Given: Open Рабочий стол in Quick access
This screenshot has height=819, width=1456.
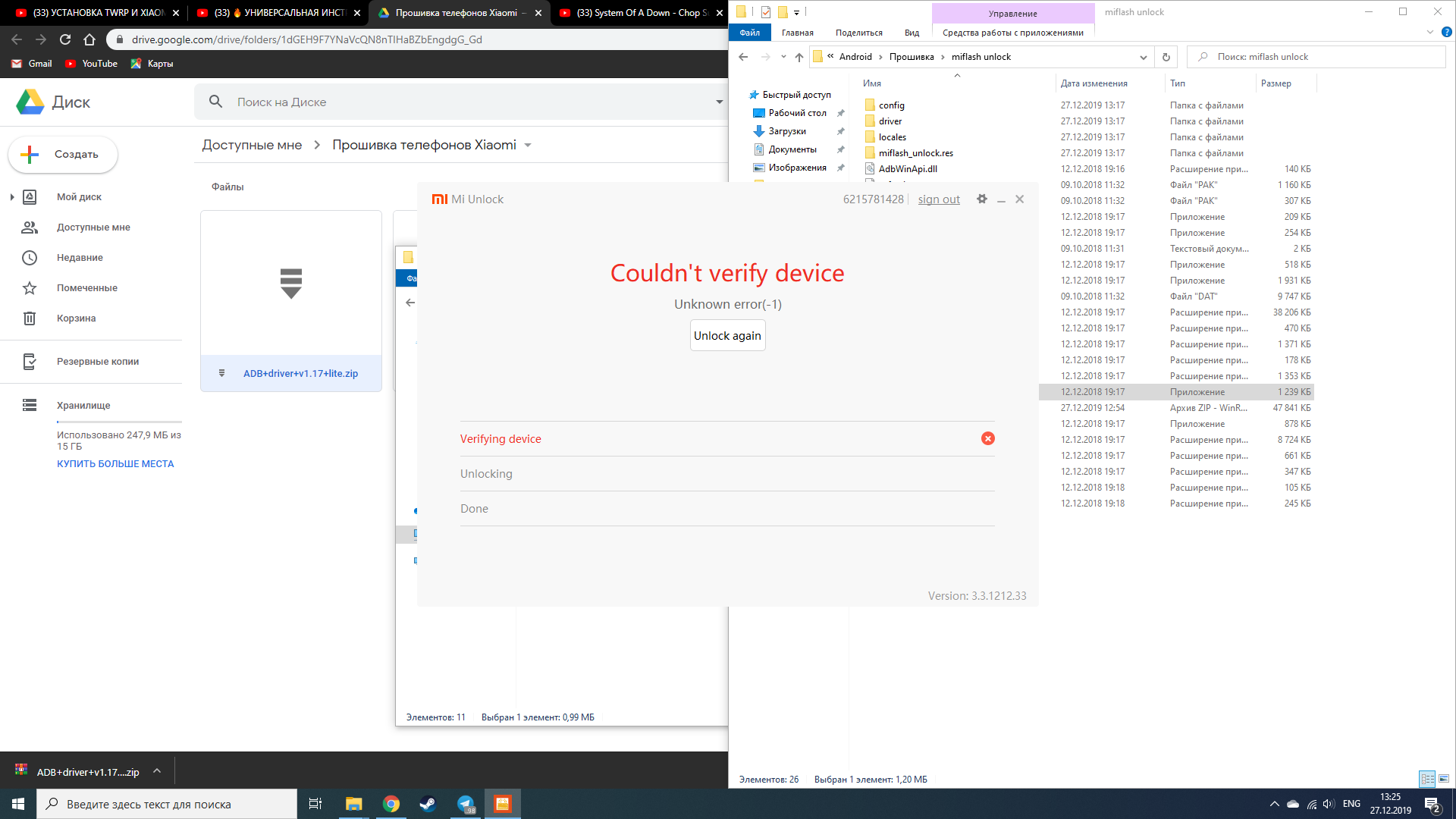Looking at the screenshot, I should (797, 113).
